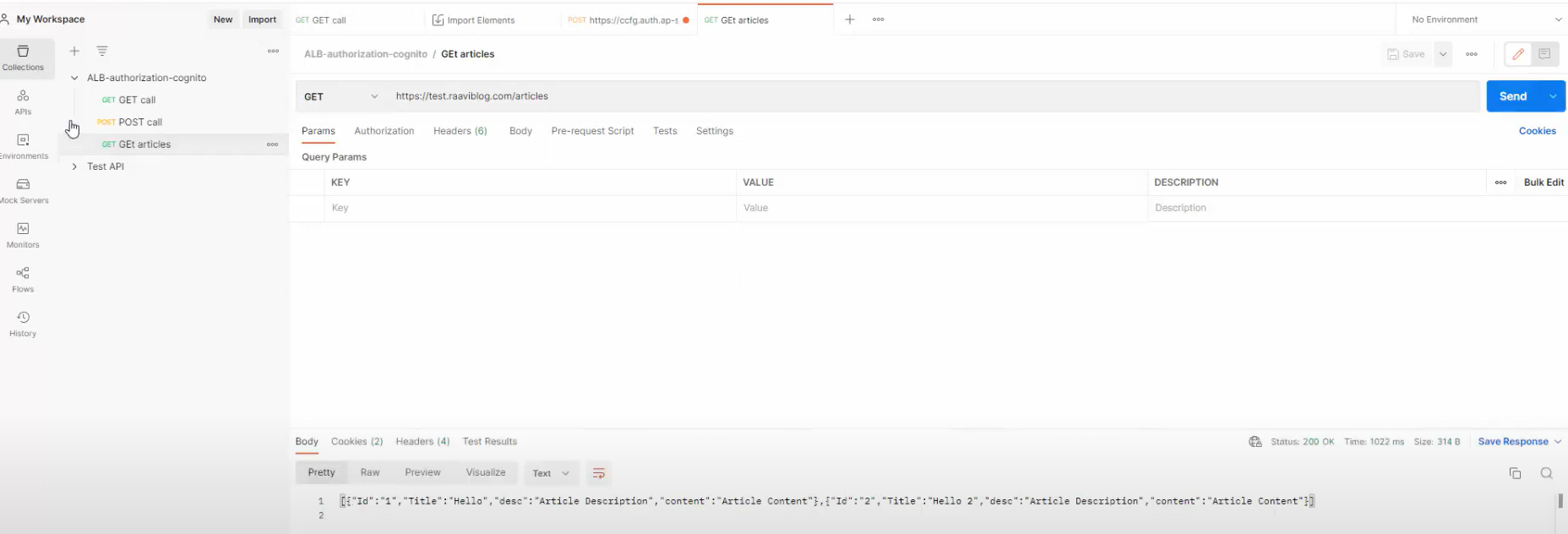Click the request URL field
1568x534 pixels.
(934, 96)
